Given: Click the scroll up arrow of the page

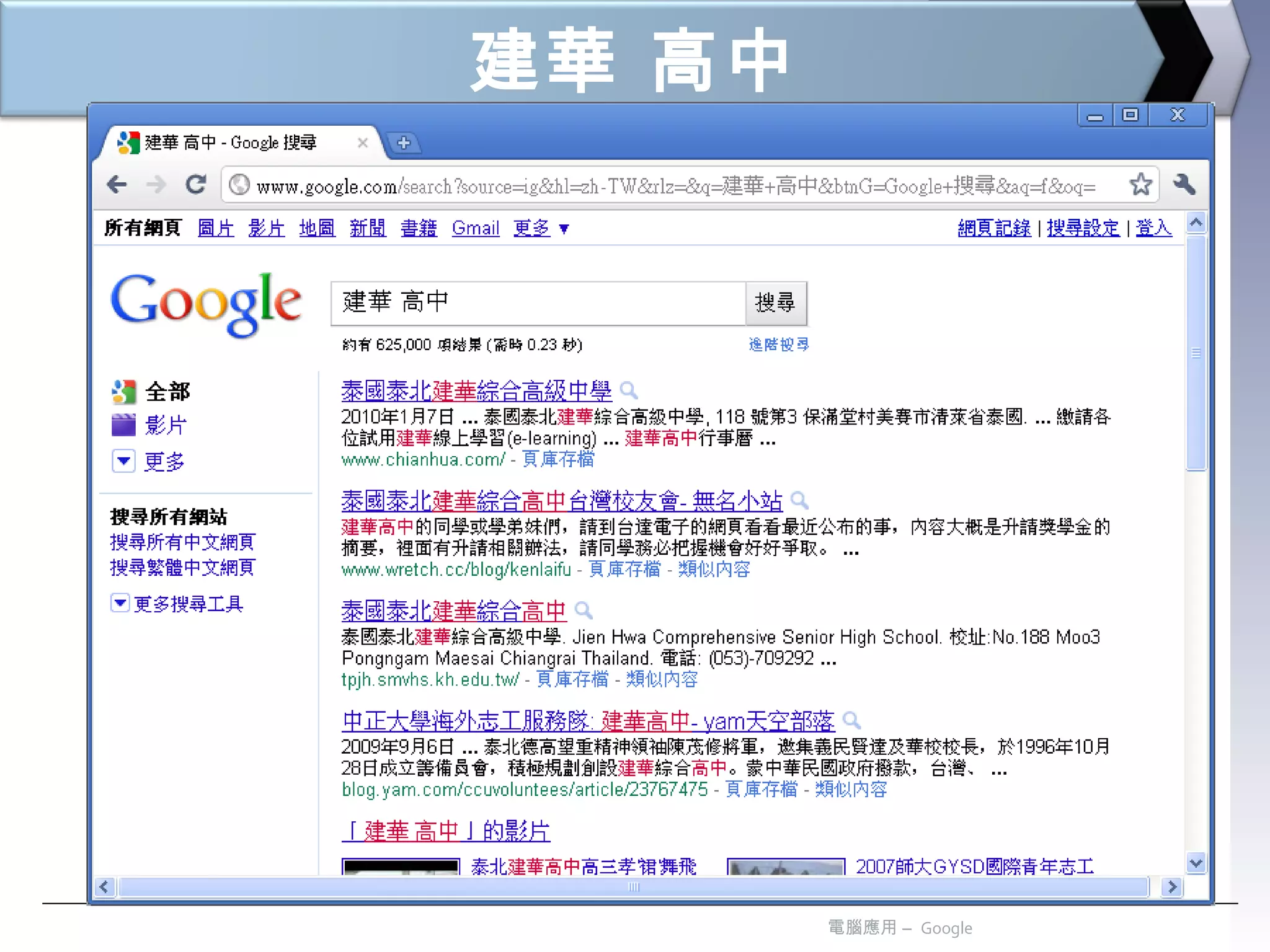Looking at the screenshot, I should (1196, 223).
